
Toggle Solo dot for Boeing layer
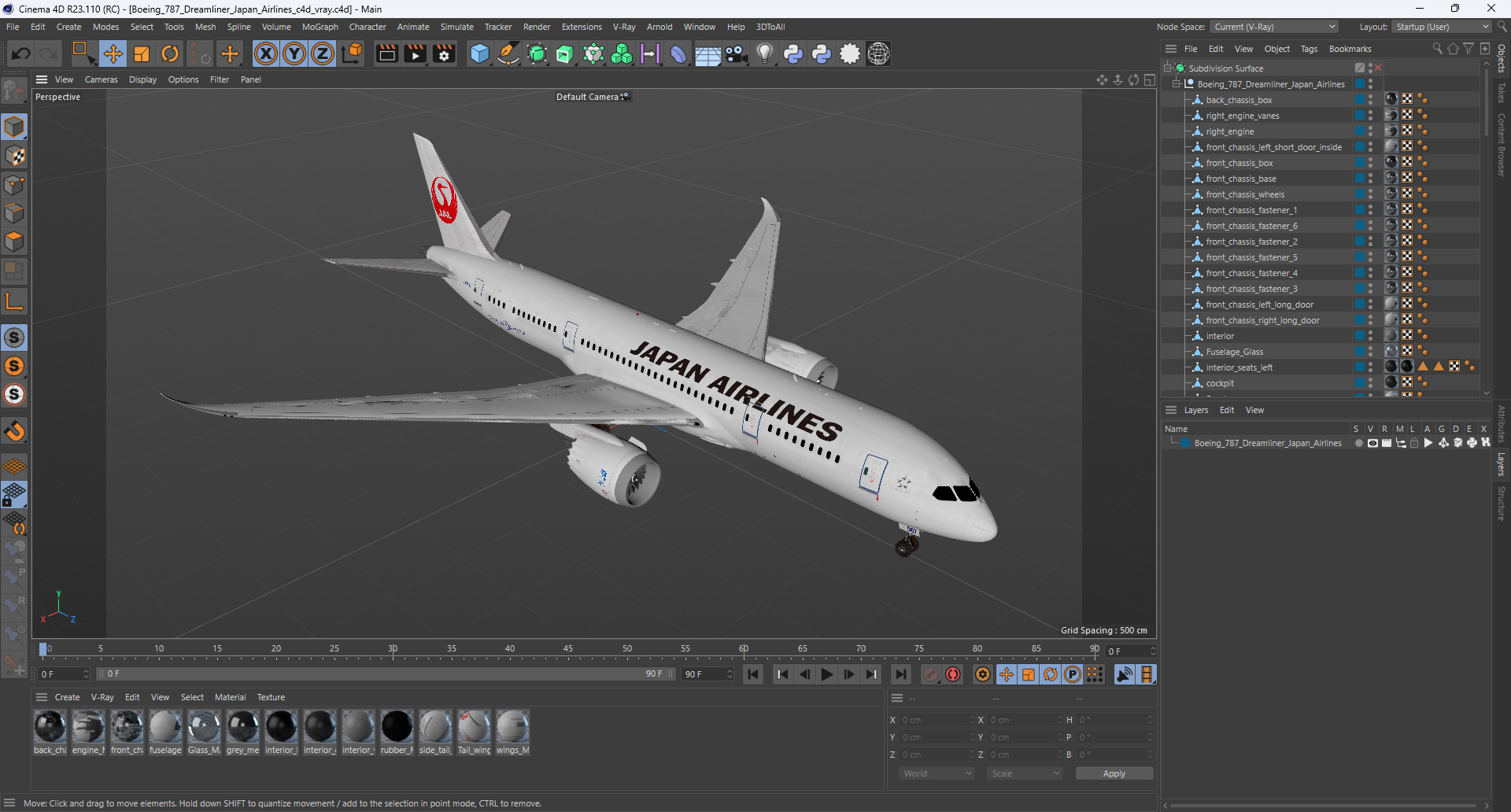(x=1358, y=443)
